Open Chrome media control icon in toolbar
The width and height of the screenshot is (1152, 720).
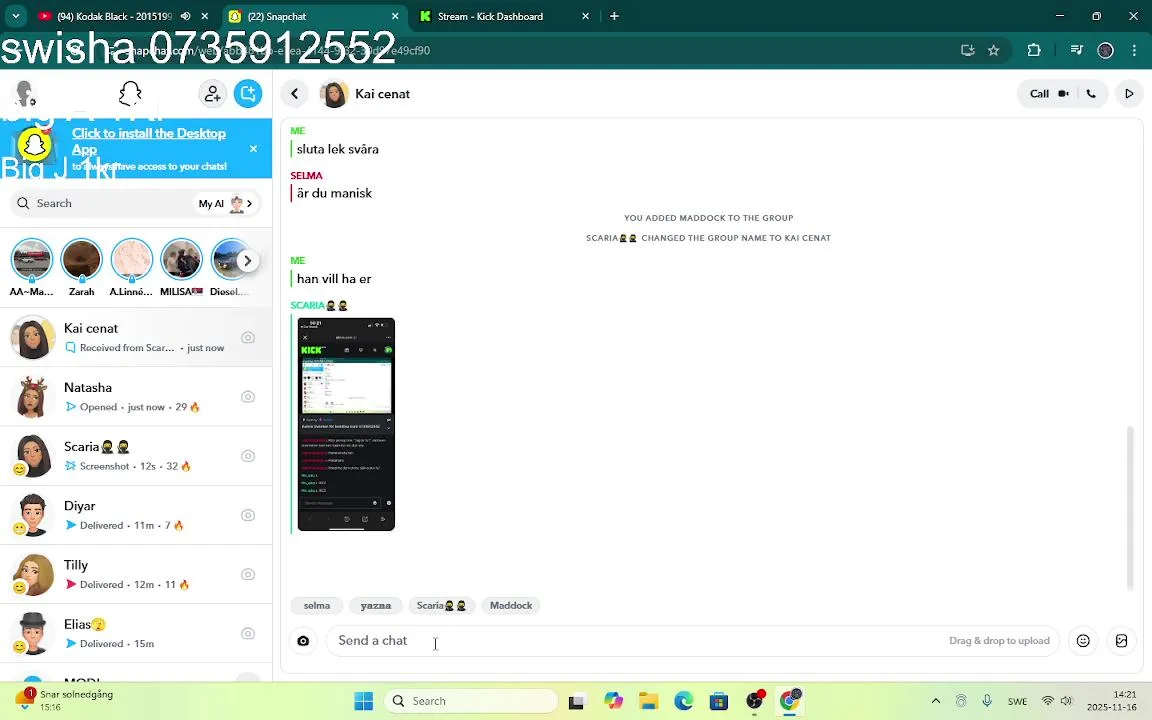pyautogui.click(x=1076, y=51)
